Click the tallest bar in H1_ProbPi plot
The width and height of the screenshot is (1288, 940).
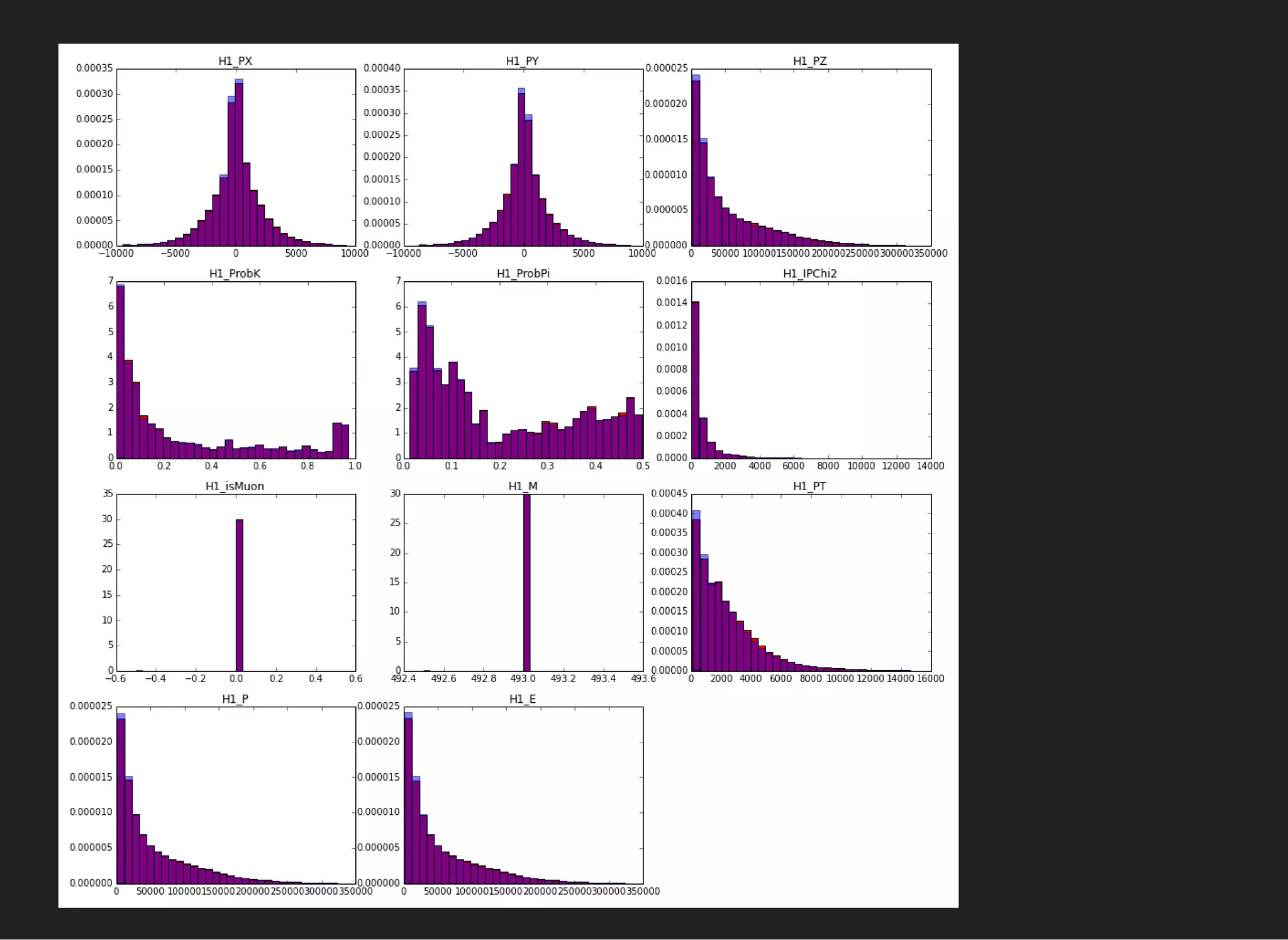[422, 381]
